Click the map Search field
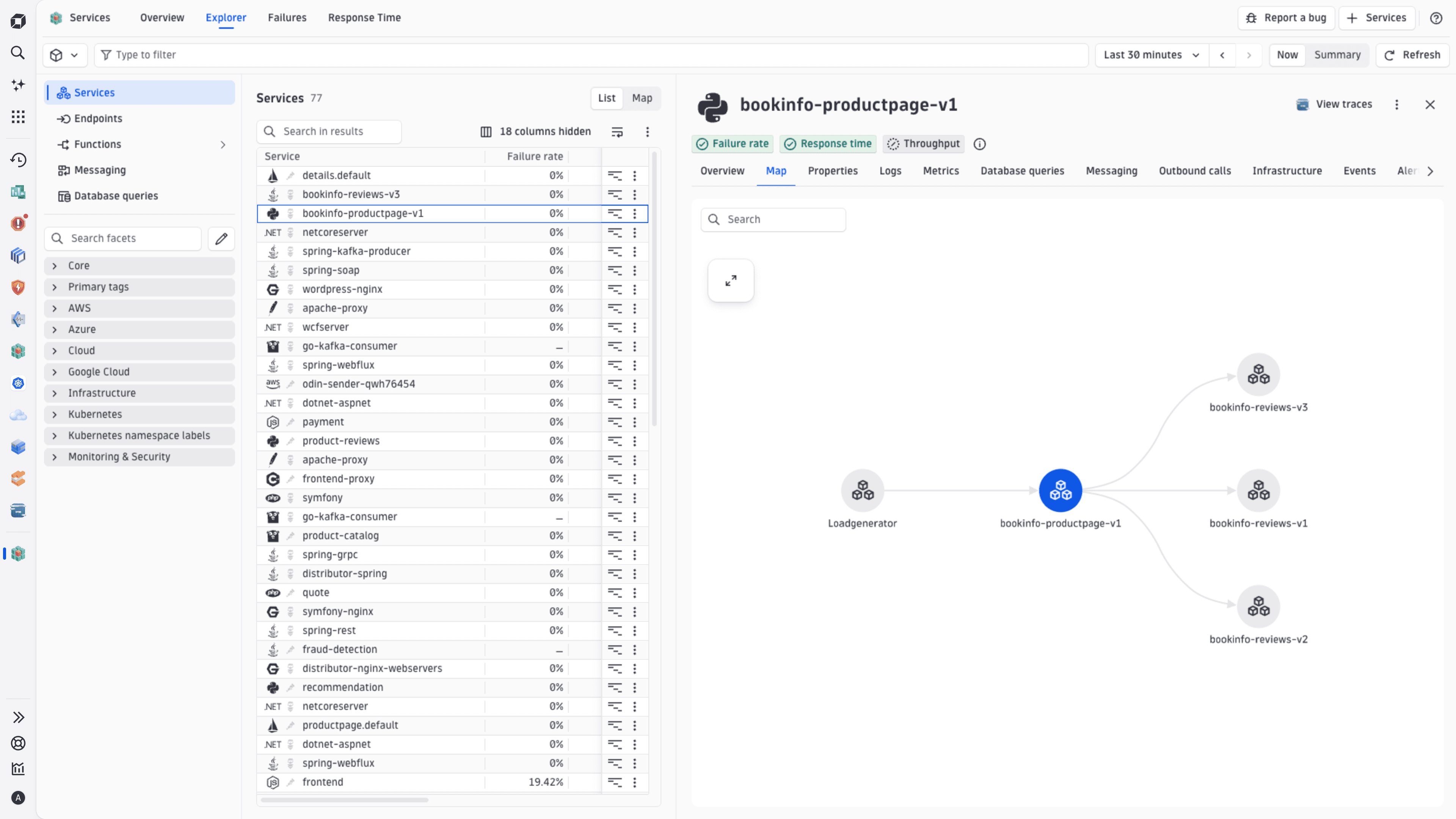The image size is (1456, 819). (x=773, y=220)
